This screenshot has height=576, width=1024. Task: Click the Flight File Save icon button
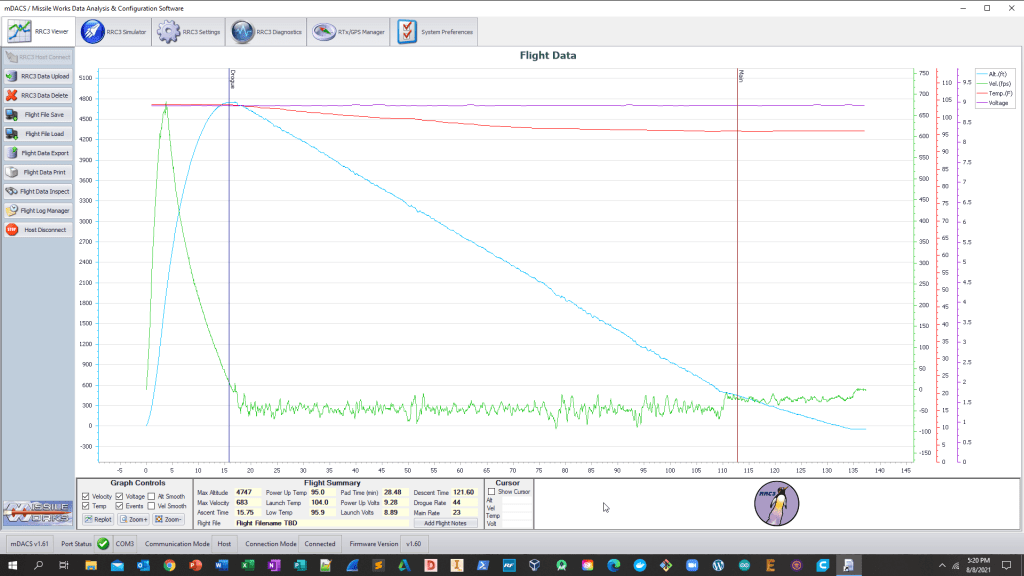[x=38, y=114]
